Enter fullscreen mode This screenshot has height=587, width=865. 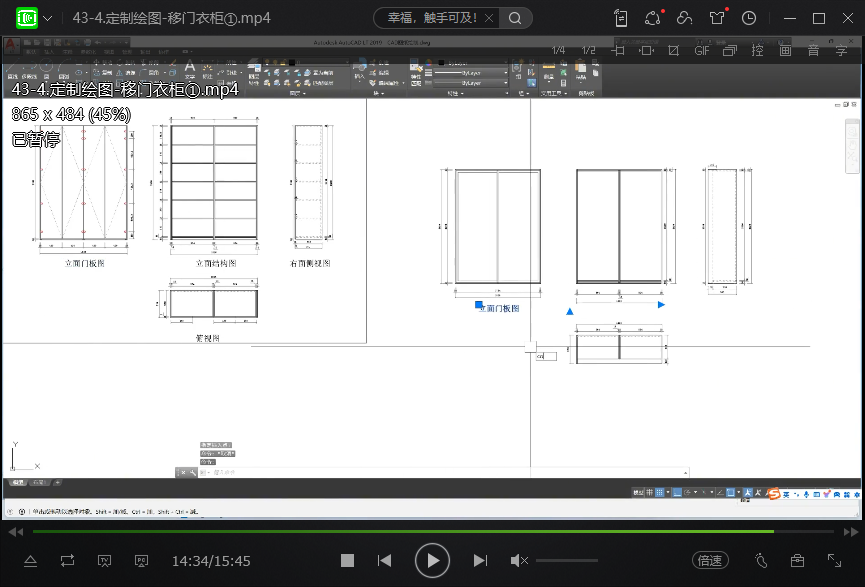[x=834, y=561]
